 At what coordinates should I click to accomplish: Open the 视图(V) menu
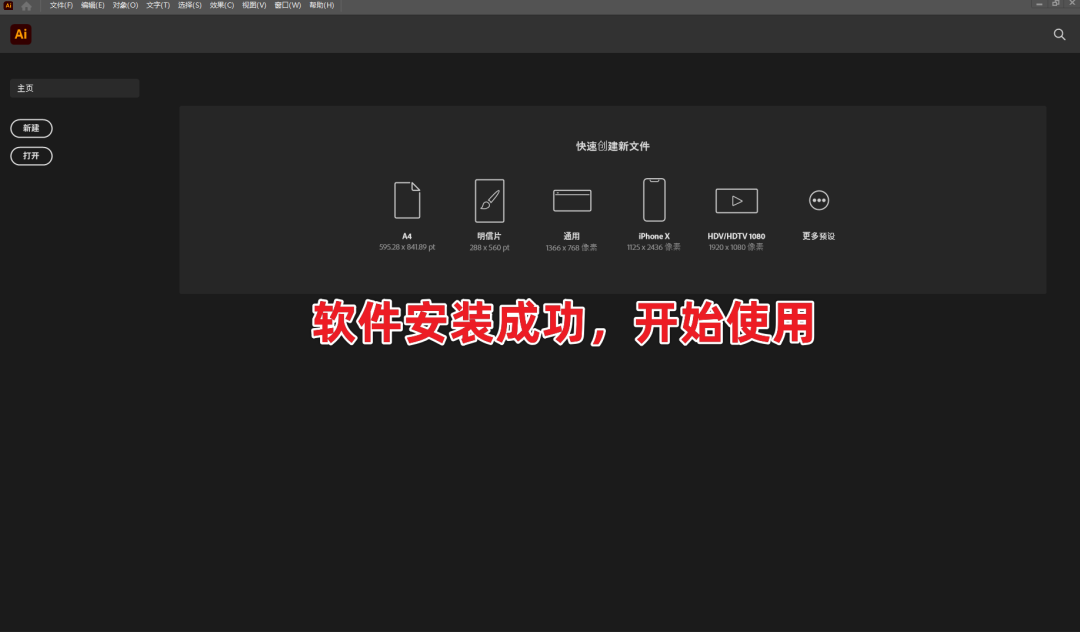(254, 6)
